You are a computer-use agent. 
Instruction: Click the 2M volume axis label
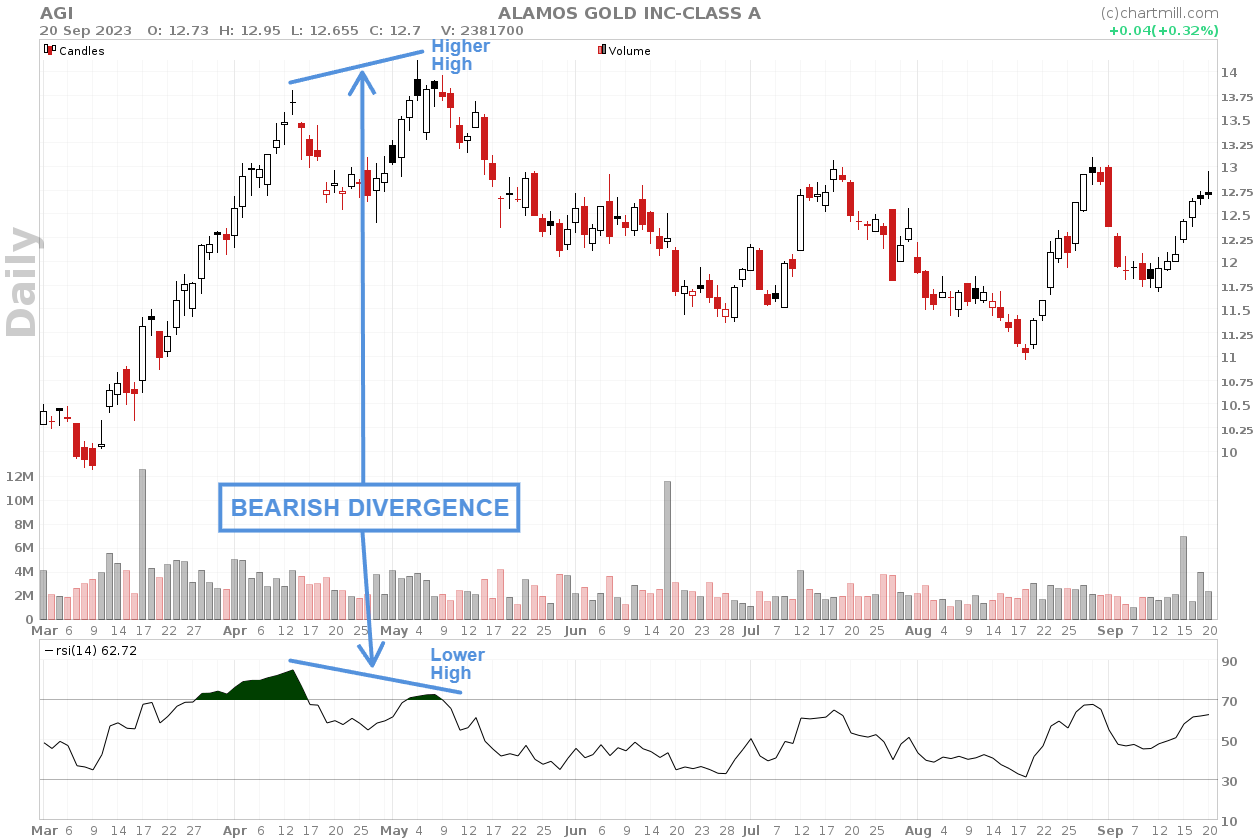[23, 596]
